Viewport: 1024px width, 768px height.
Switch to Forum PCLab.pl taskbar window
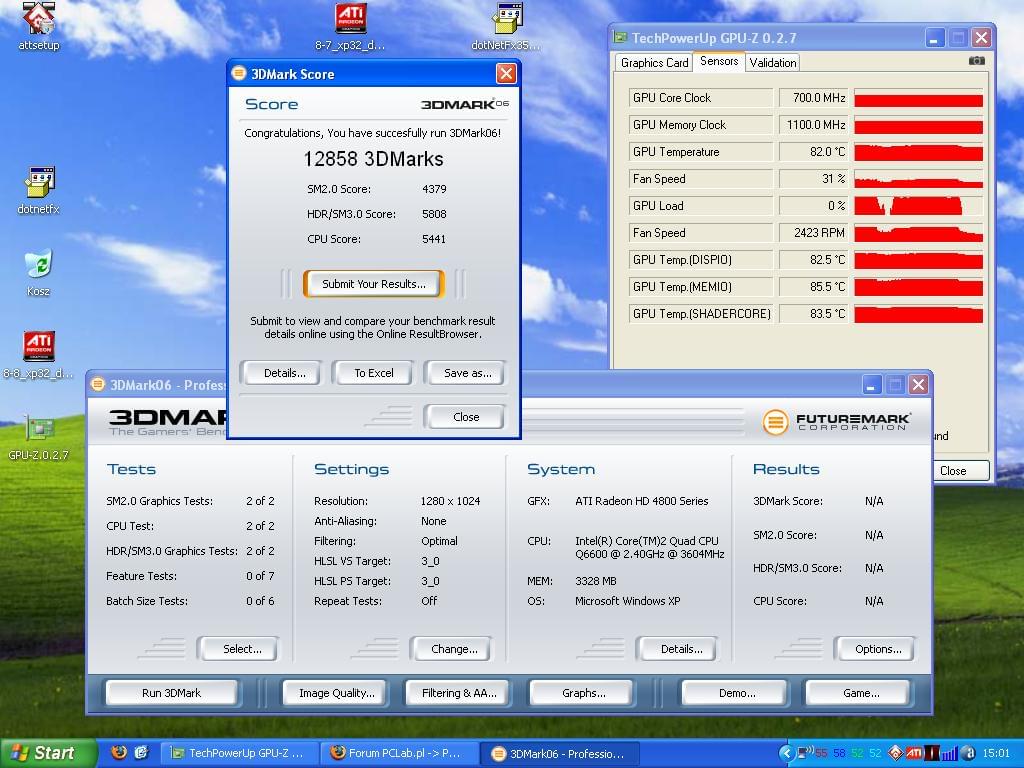click(398, 753)
